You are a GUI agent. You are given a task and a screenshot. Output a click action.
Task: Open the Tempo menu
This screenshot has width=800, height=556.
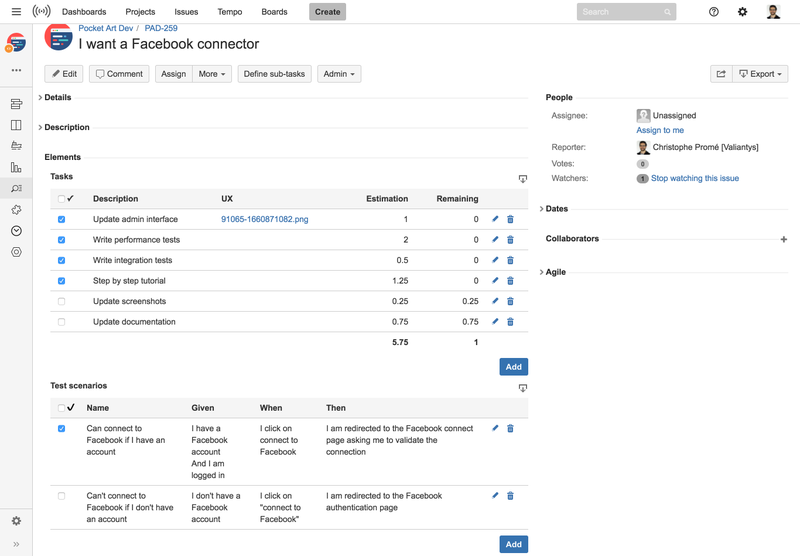point(229,12)
